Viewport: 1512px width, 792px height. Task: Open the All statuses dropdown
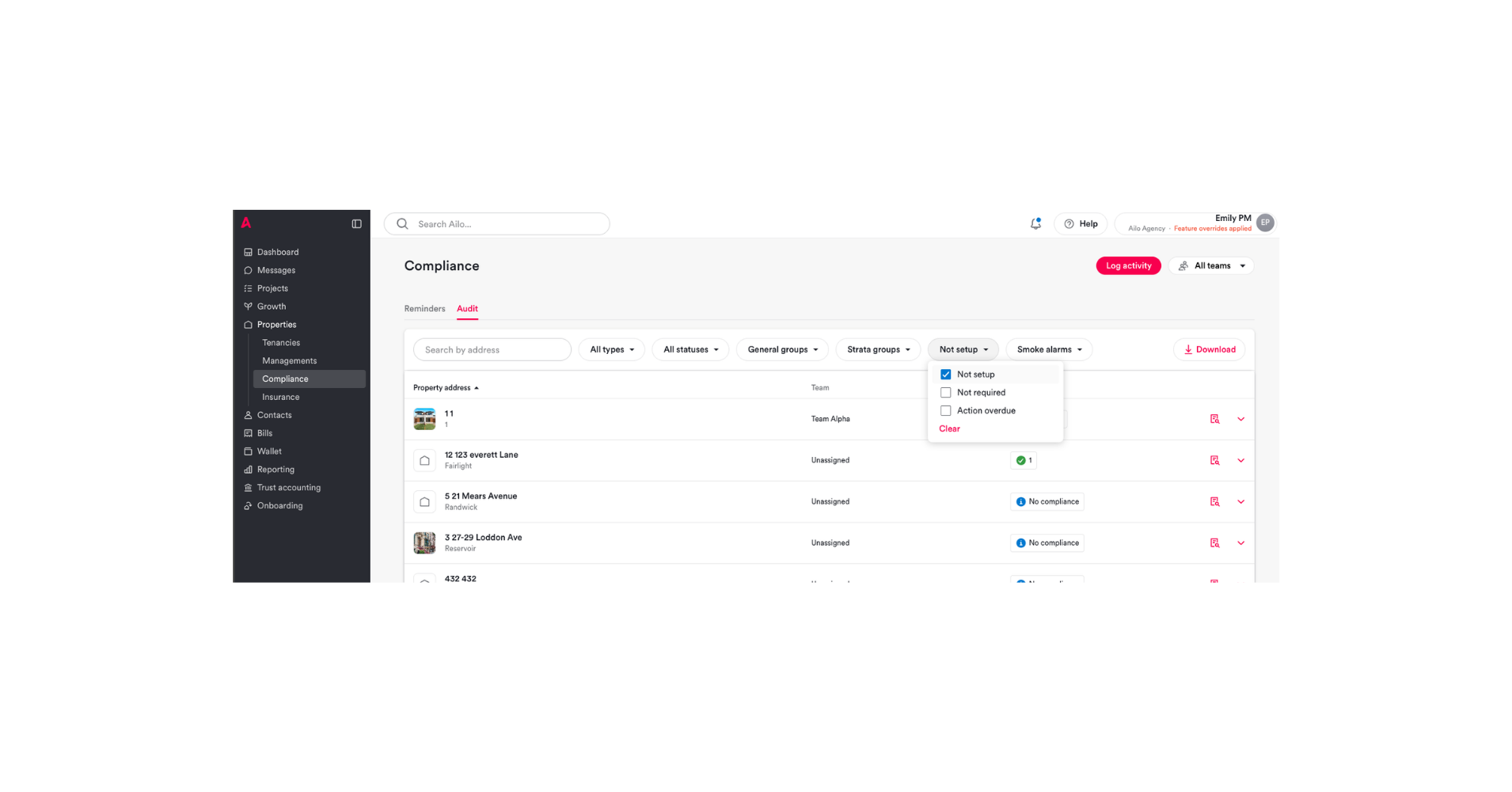(x=690, y=349)
